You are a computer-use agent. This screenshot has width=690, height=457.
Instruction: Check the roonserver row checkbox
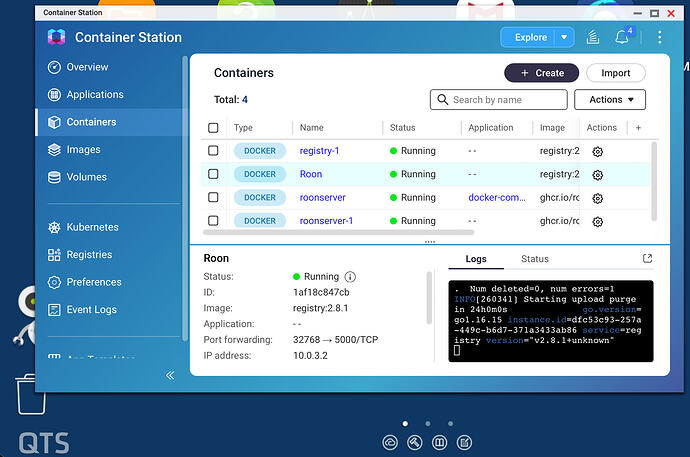213,197
